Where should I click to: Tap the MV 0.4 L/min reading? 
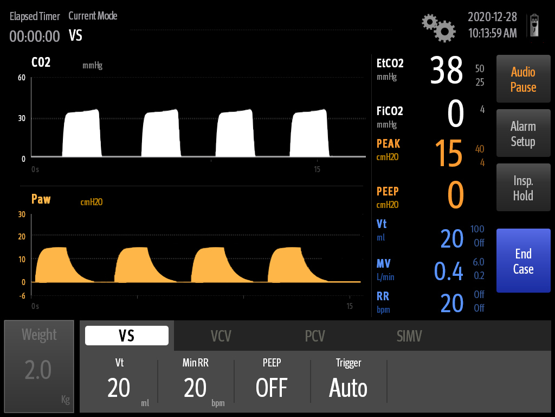(x=431, y=270)
